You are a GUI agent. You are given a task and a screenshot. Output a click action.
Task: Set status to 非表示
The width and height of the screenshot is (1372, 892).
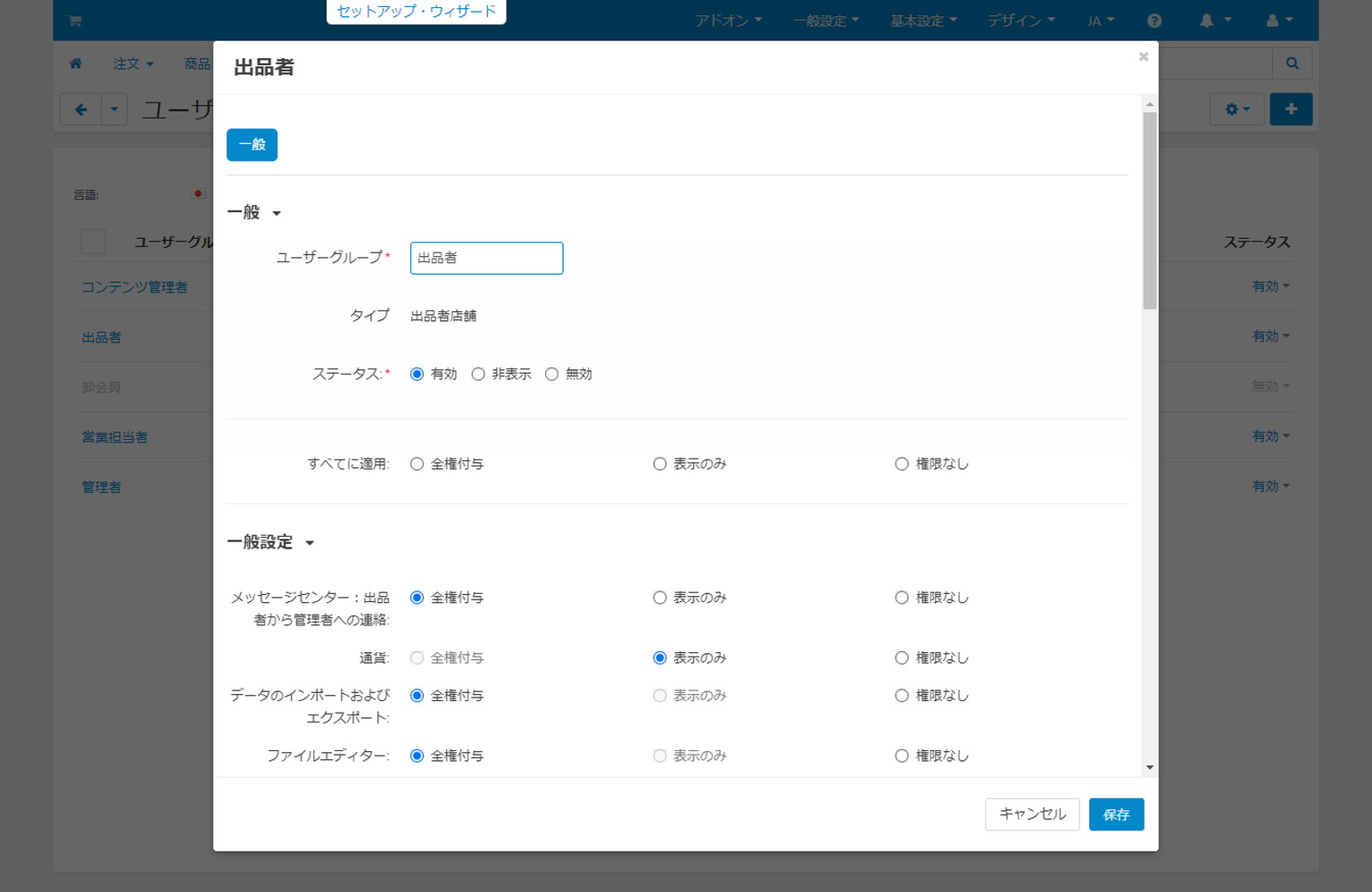[478, 374]
